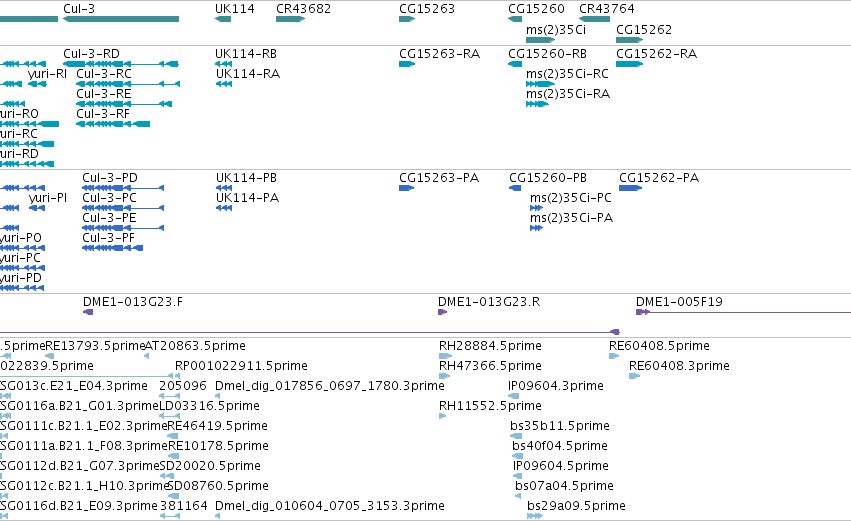Viewport: 851px width, 521px height.
Task: Click the RE60408.5prime EST
Action: pyautogui.click(x=614, y=357)
